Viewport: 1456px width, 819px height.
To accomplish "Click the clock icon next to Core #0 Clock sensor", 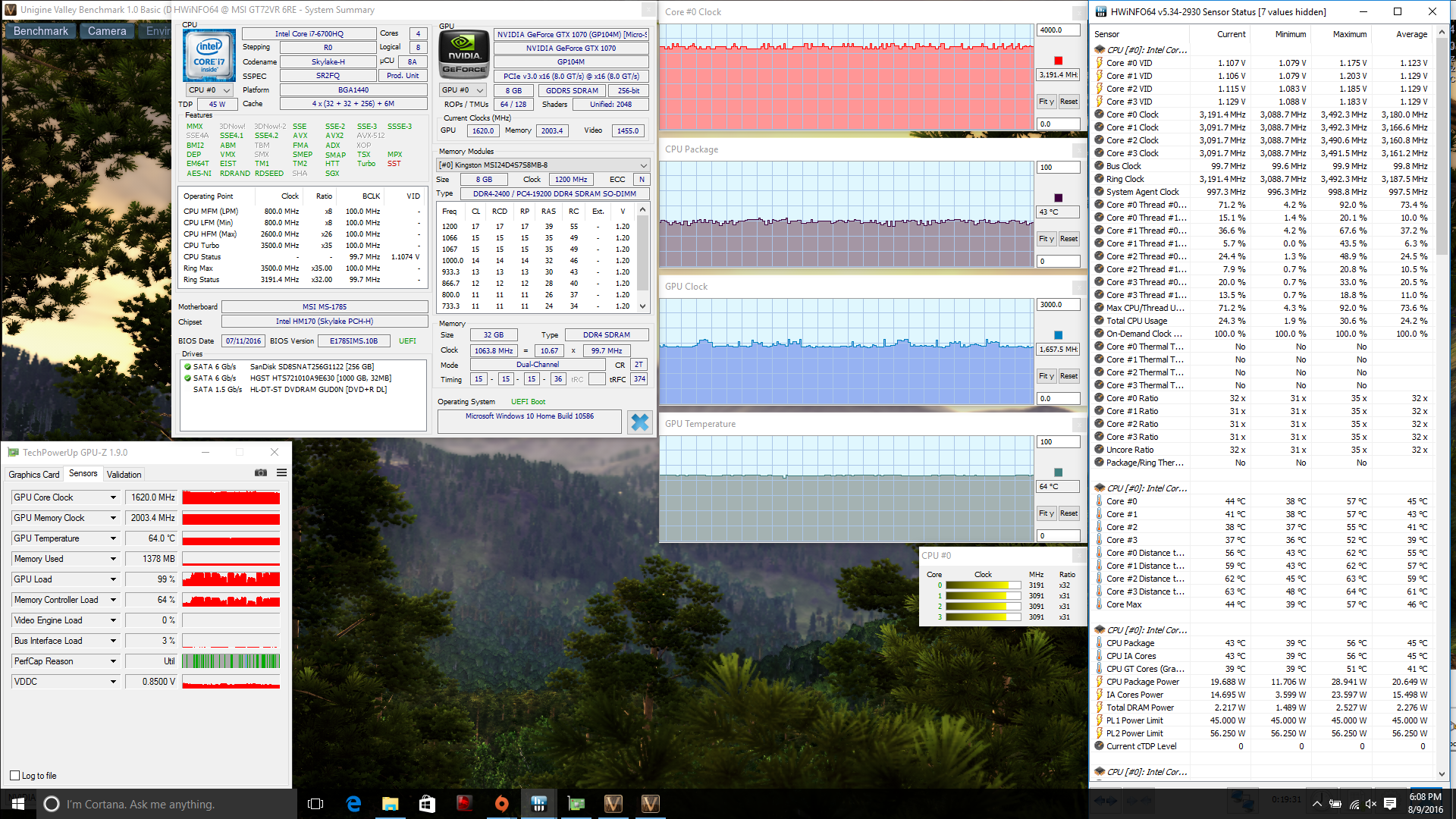I will (x=1100, y=115).
